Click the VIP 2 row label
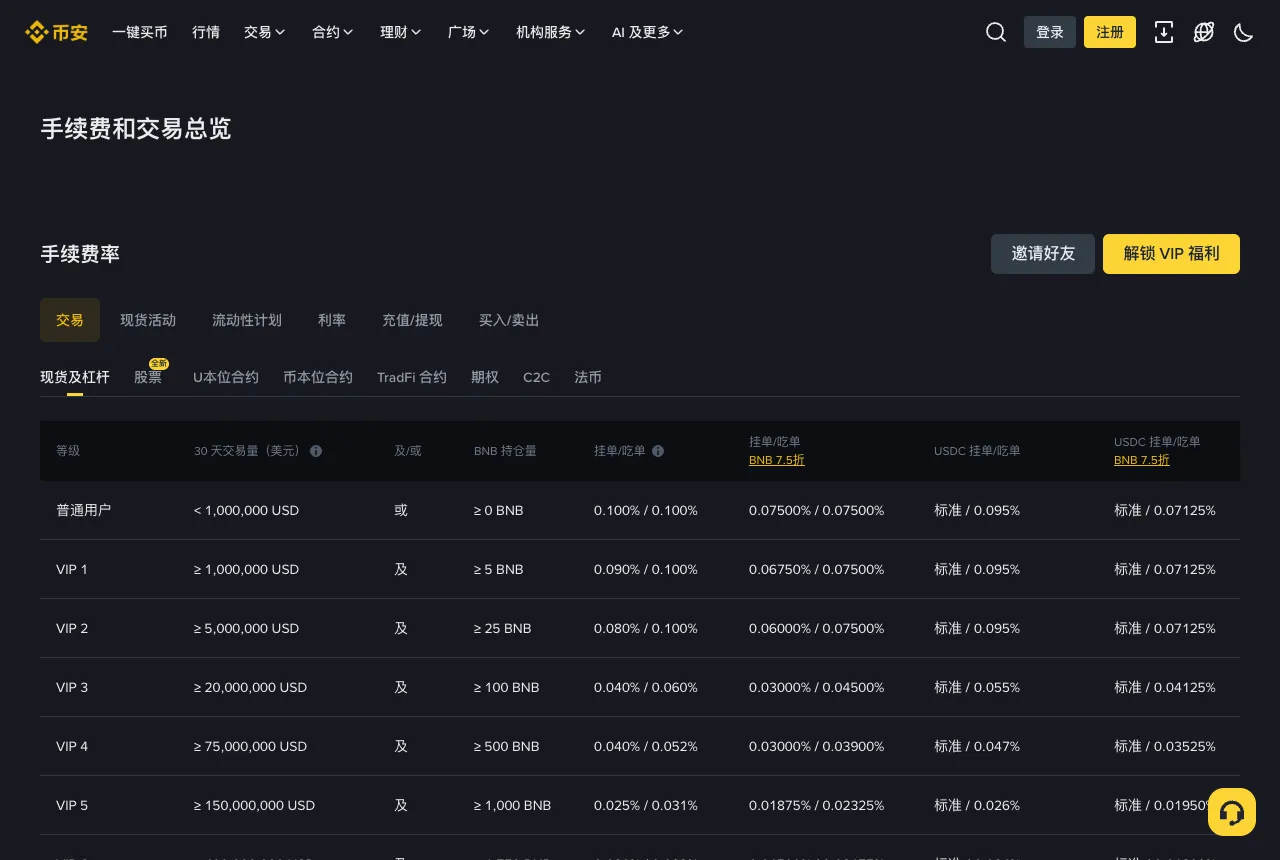This screenshot has height=860, width=1280. pyautogui.click(x=72, y=628)
